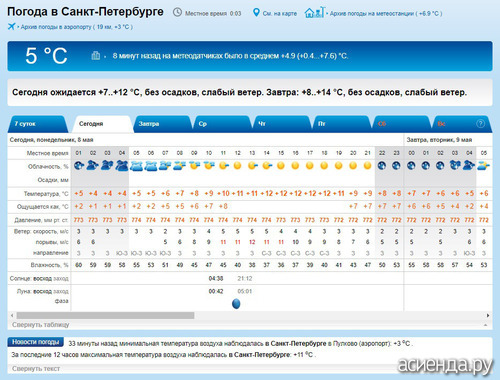The height and width of the screenshot is (380, 500).
Task: Click the cloudiness icon for hour 01 today
Action: pos(79,165)
